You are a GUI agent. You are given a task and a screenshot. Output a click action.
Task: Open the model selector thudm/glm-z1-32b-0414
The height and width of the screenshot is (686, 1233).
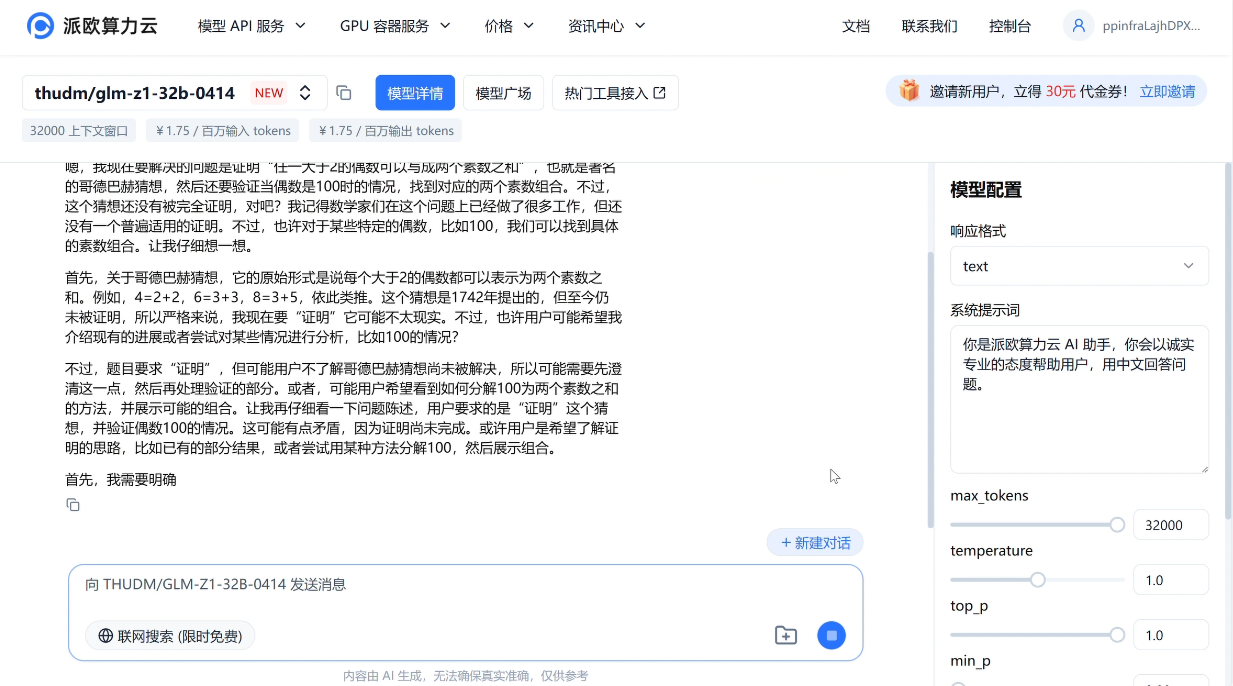point(175,93)
